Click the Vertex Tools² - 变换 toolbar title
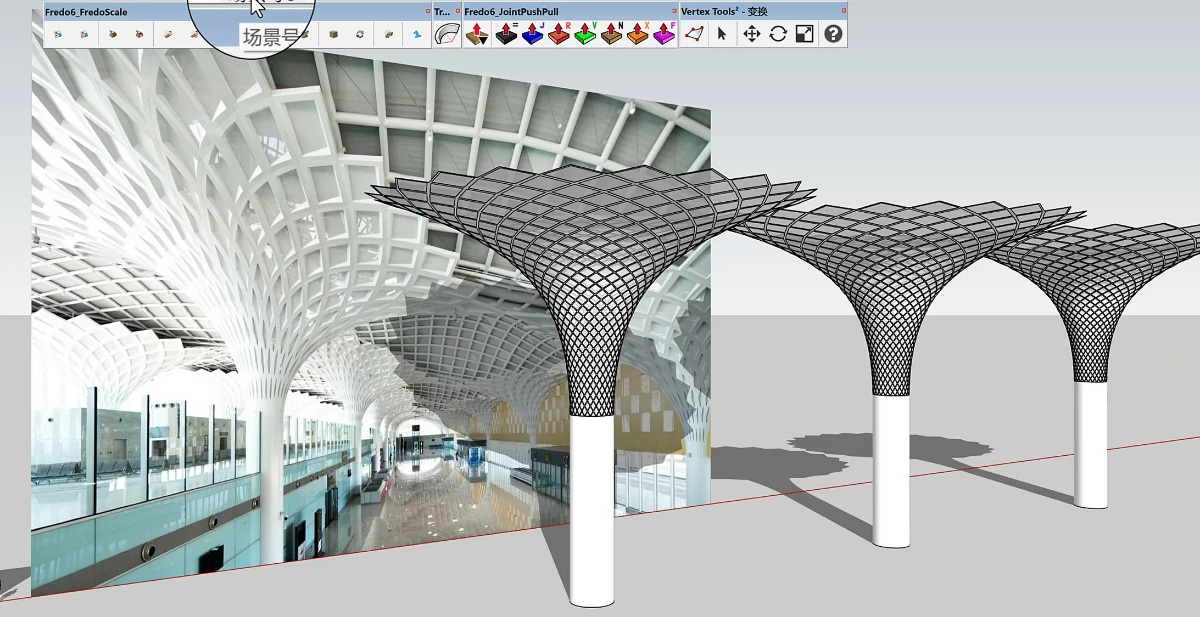 coord(724,12)
